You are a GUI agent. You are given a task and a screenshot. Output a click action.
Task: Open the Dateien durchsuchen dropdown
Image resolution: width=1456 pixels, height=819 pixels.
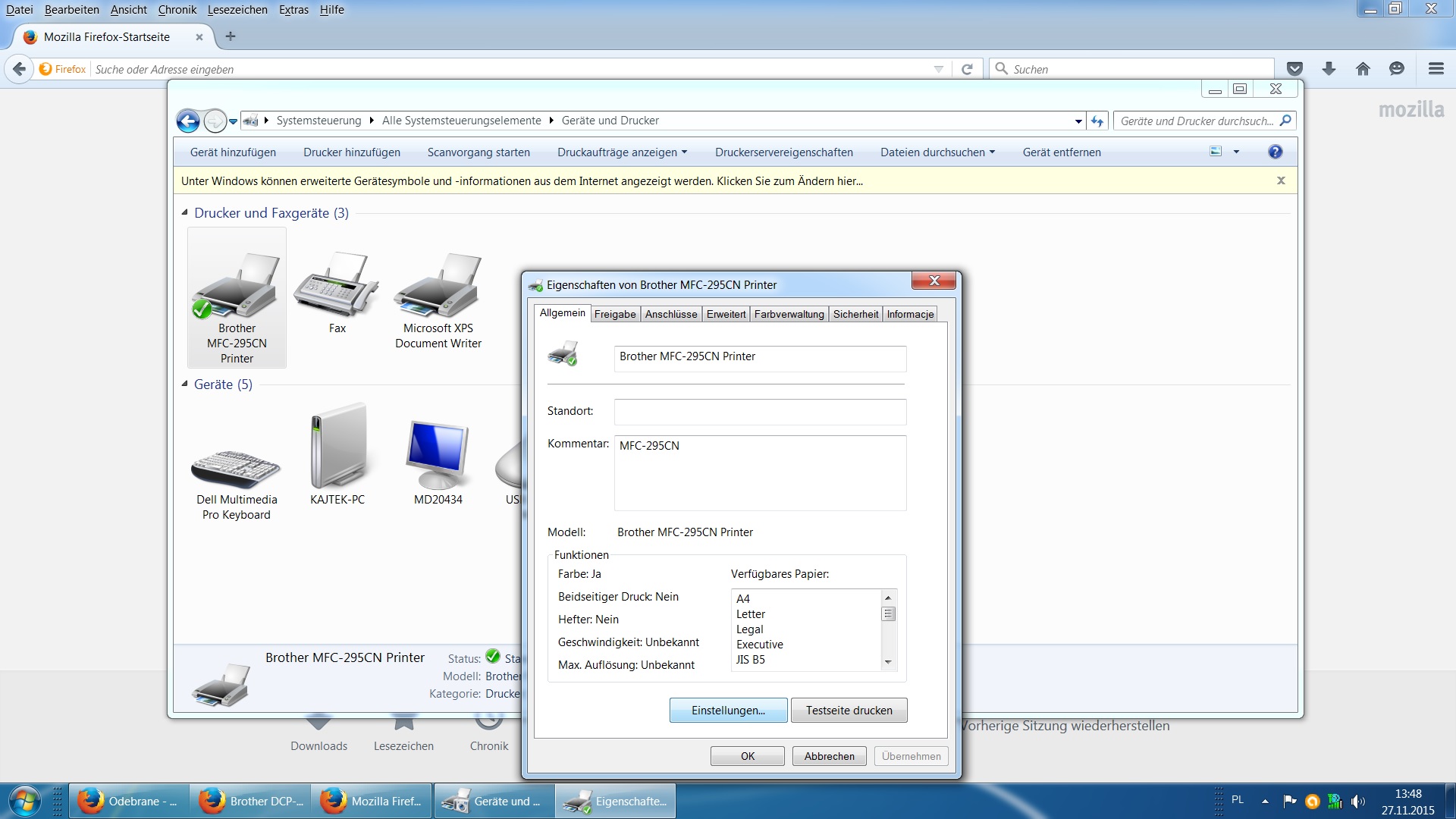click(937, 152)
